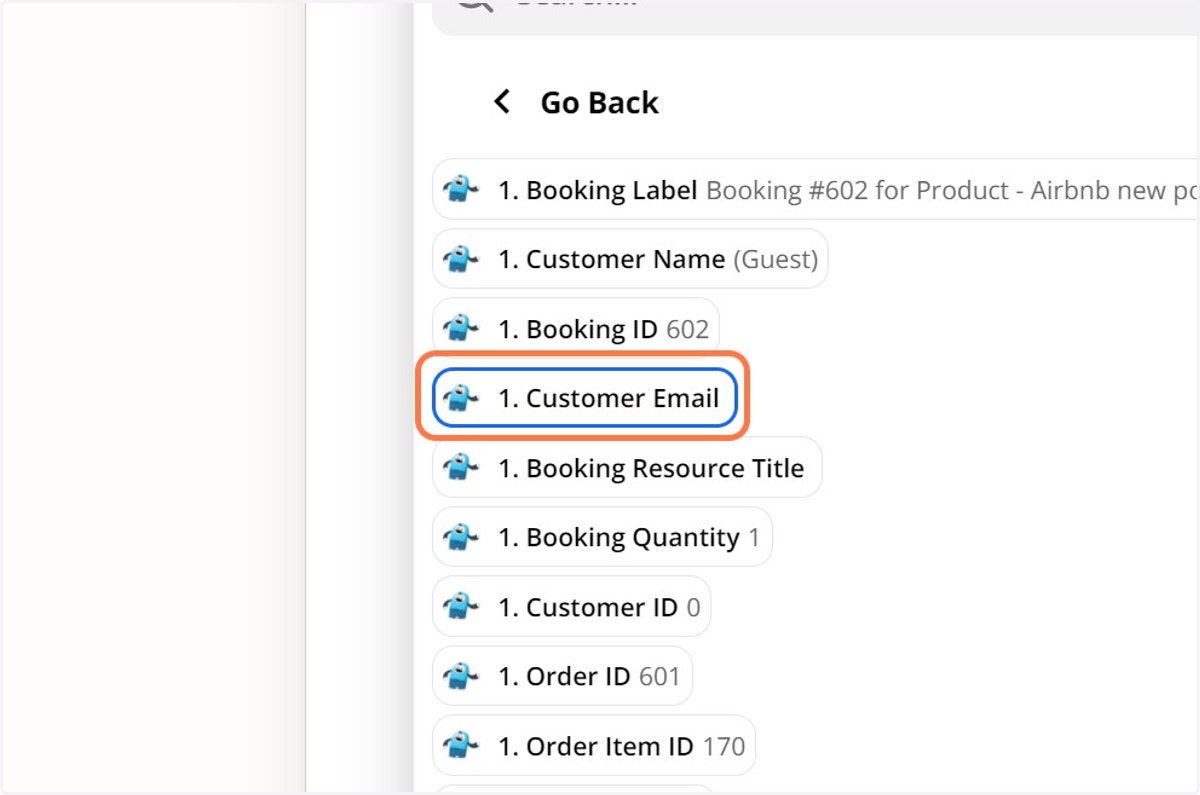This screenshot has height=795, width=1200.
Task: Select the Customer ID 0 pill
Action: [572, 607]
